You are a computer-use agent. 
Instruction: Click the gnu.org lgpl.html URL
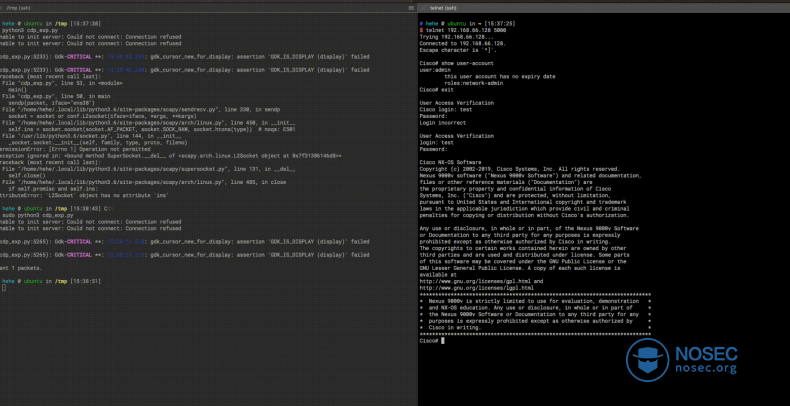click(x=476, y=288)
